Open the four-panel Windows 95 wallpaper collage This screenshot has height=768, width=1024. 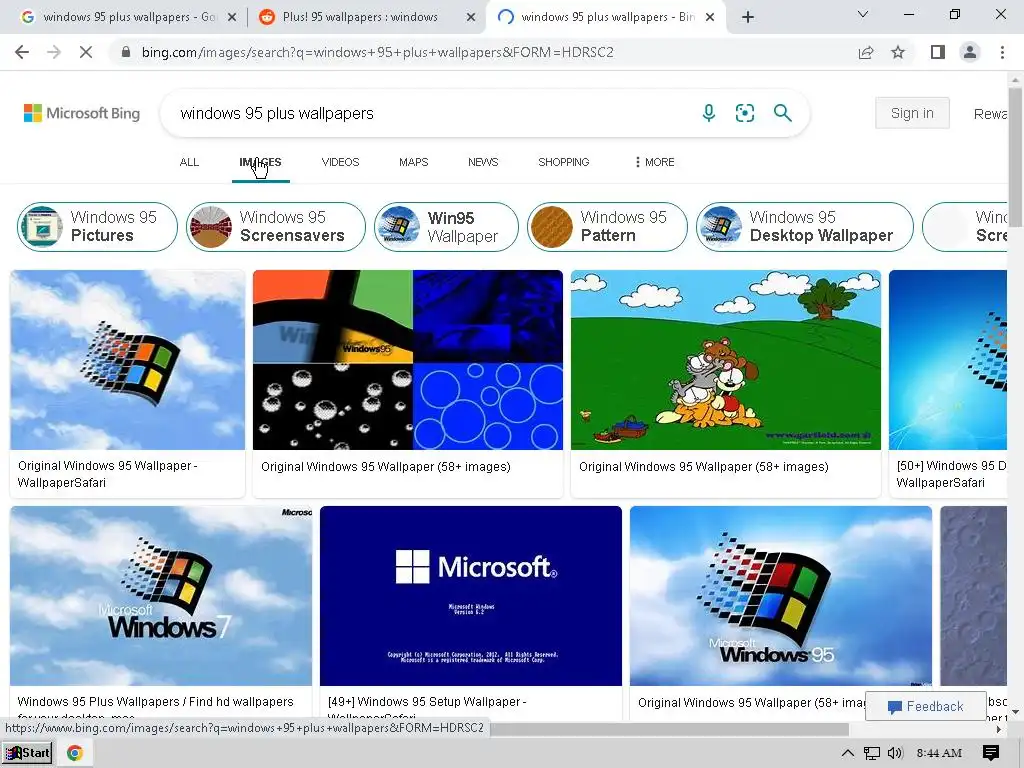(x=408, y=360)
